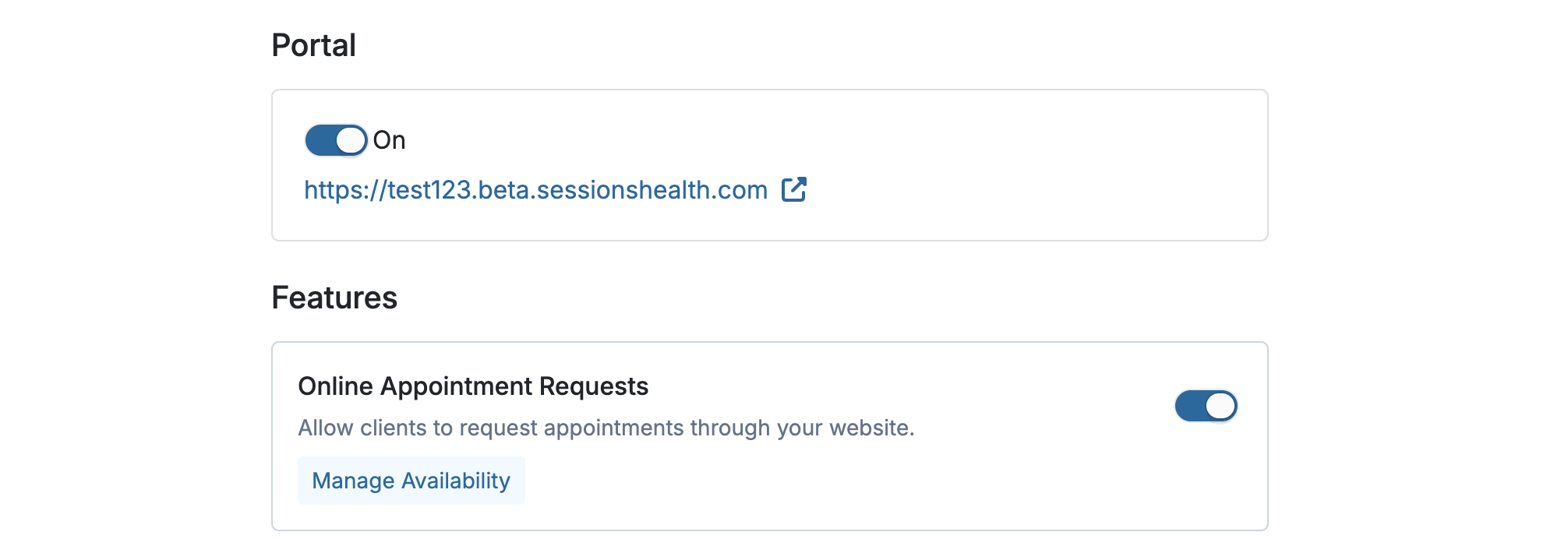Open availability management from the Features card

click(x=411, y=481)
